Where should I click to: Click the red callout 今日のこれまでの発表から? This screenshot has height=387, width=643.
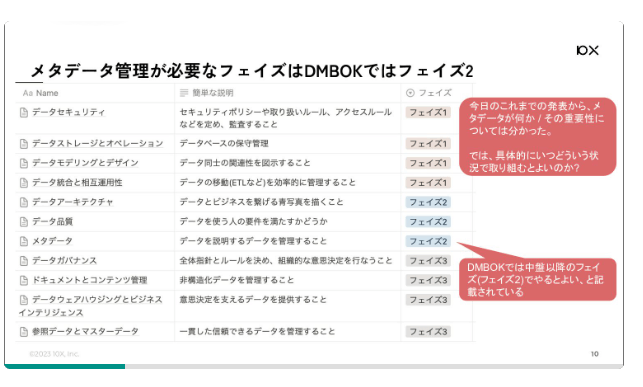point(538,137)
